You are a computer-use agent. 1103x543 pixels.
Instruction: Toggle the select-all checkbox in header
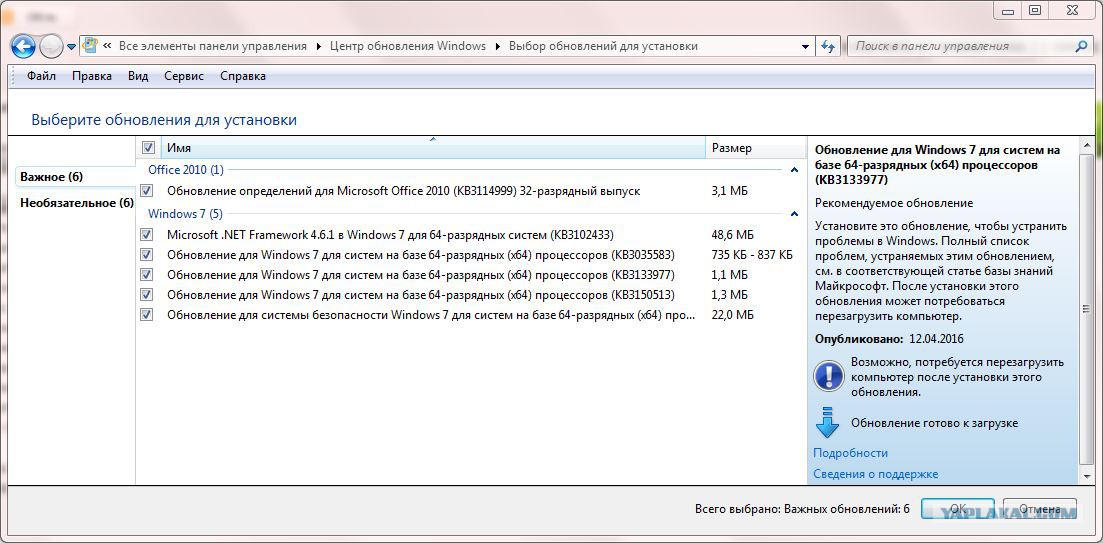(x=148, y=148)
